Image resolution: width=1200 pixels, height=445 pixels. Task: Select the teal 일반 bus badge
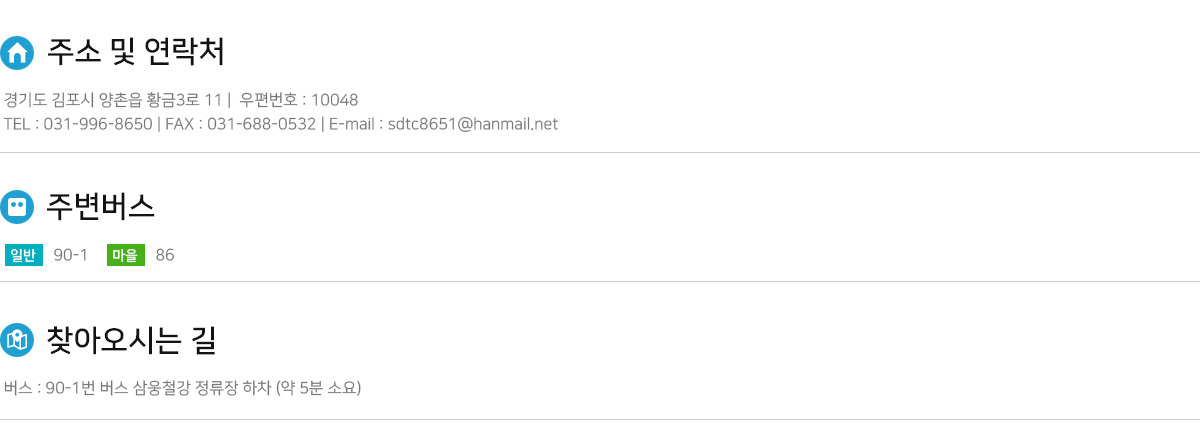pyautogui.click(x=24, y=255)
